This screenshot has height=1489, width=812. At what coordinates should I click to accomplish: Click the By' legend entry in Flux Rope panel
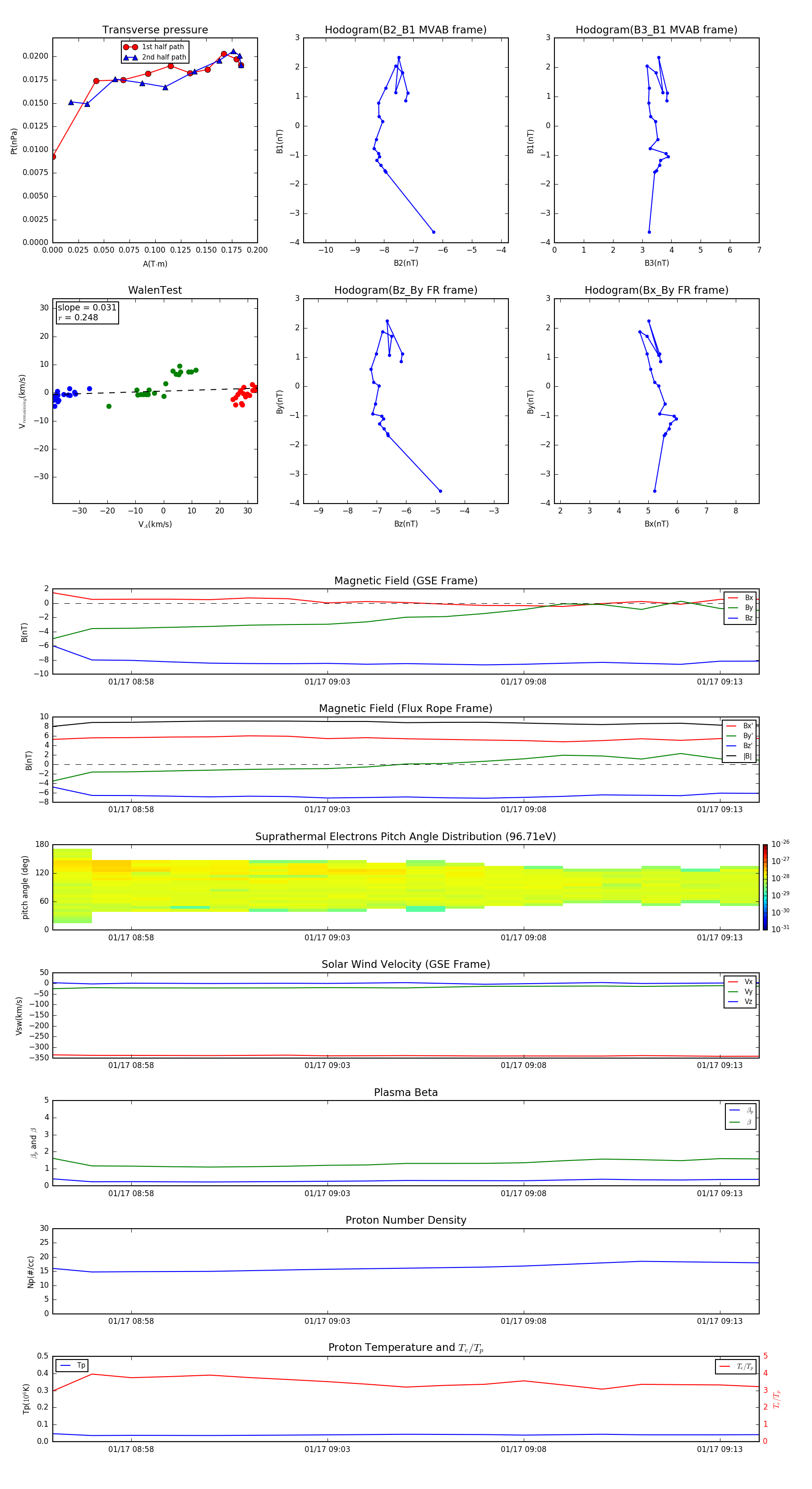(x=740, y=736)
